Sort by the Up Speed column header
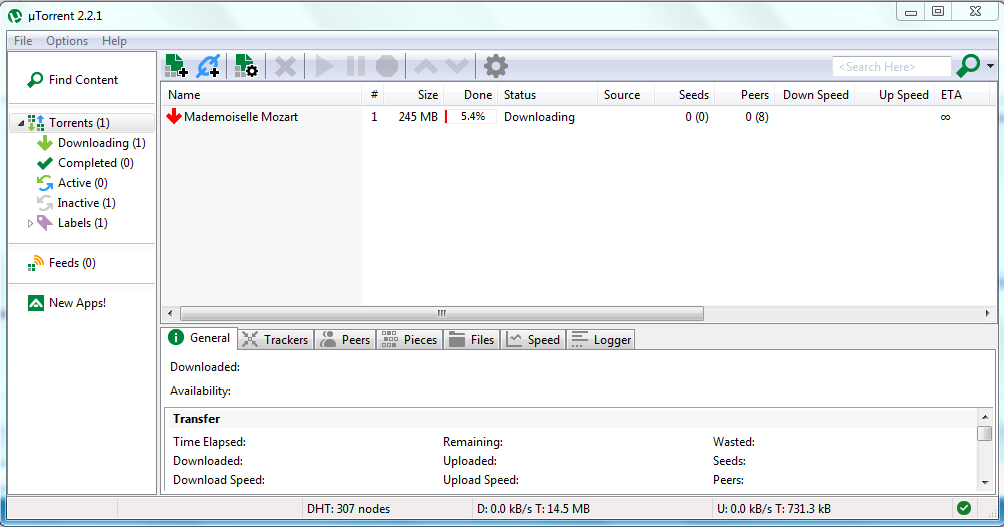Viewport: 1004px width, 527px height. [895, 95]
